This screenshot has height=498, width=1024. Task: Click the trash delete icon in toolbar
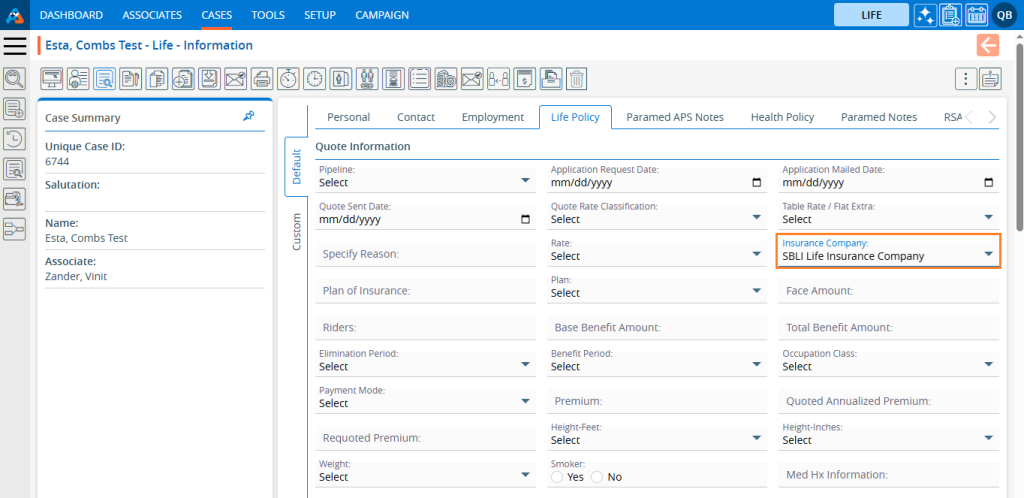point(576,78)
